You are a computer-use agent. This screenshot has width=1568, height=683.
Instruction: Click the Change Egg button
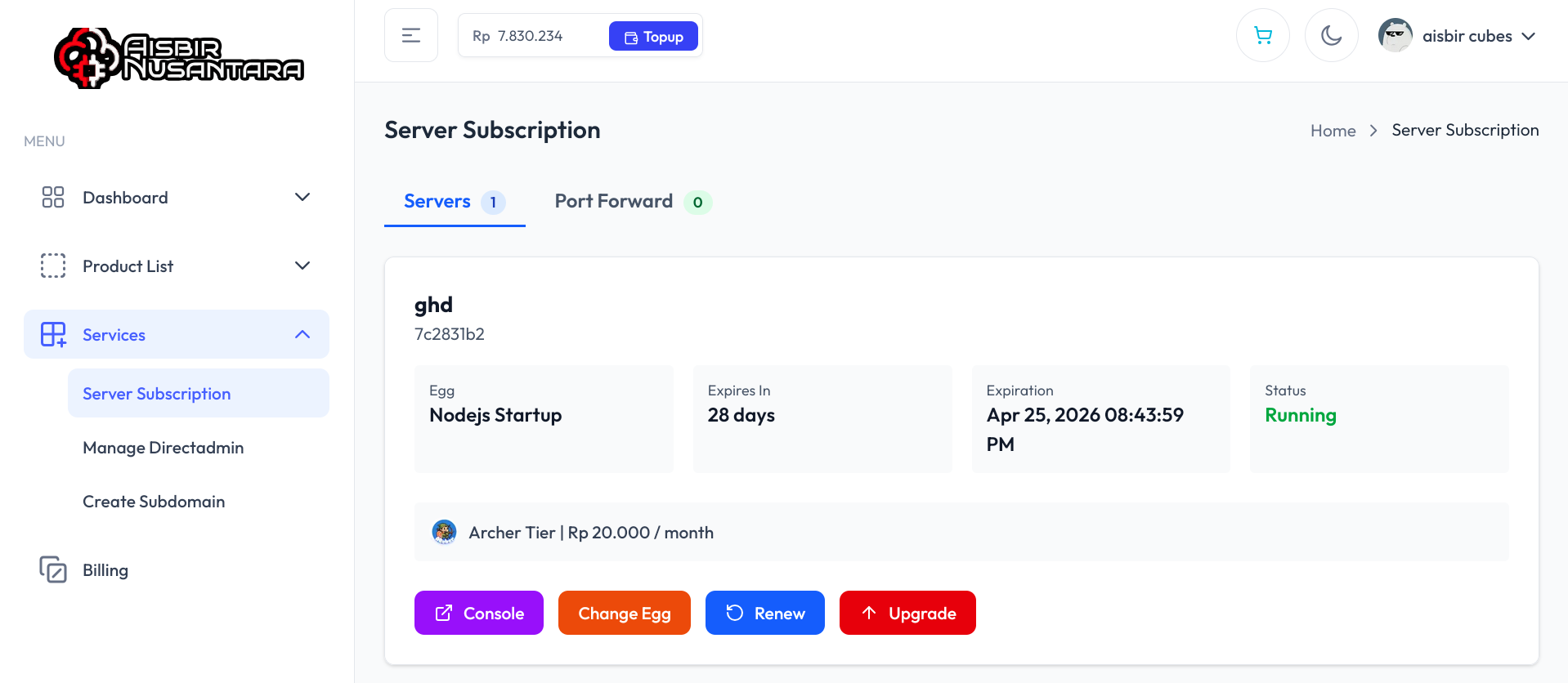coord(625,613)
